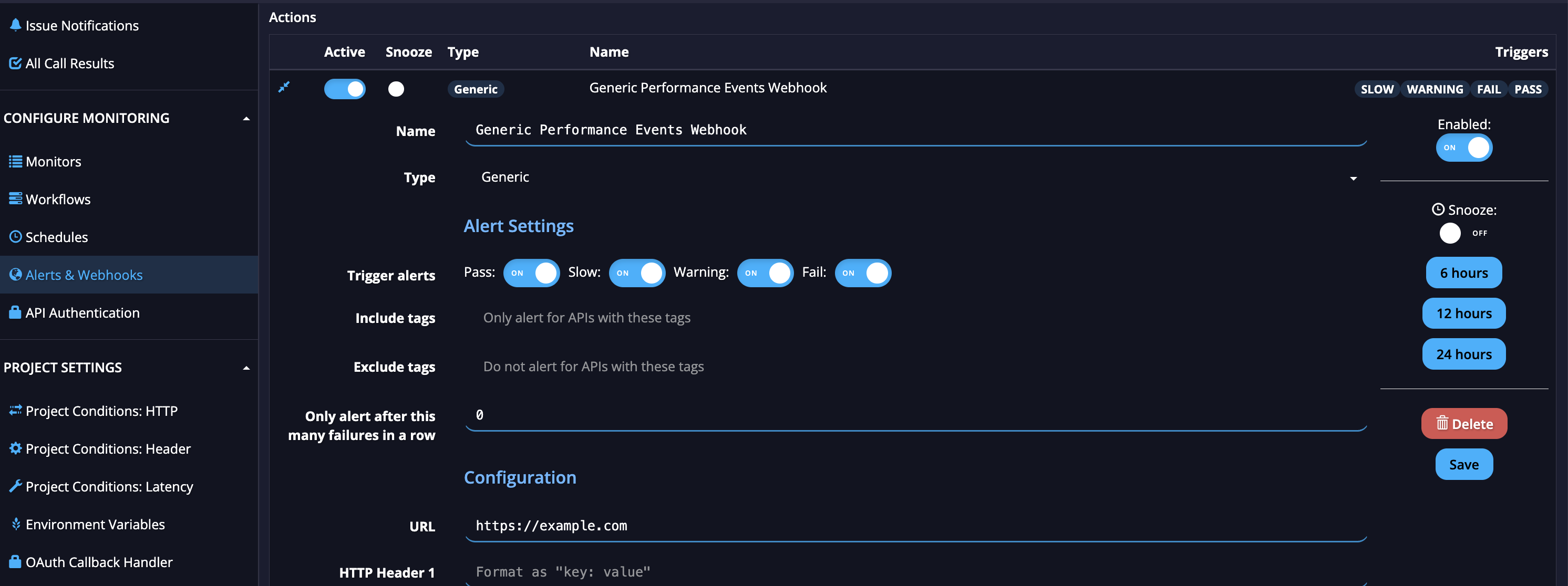Viewport: 1568px width, 586px height.
Task: Open Alerts & Webhooks menu item
Action: point(84,275)
